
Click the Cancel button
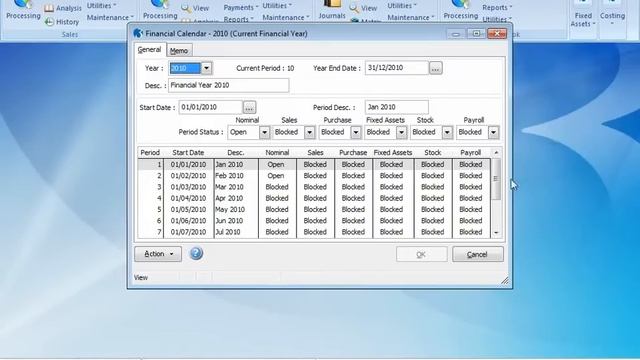click(478, 254)
